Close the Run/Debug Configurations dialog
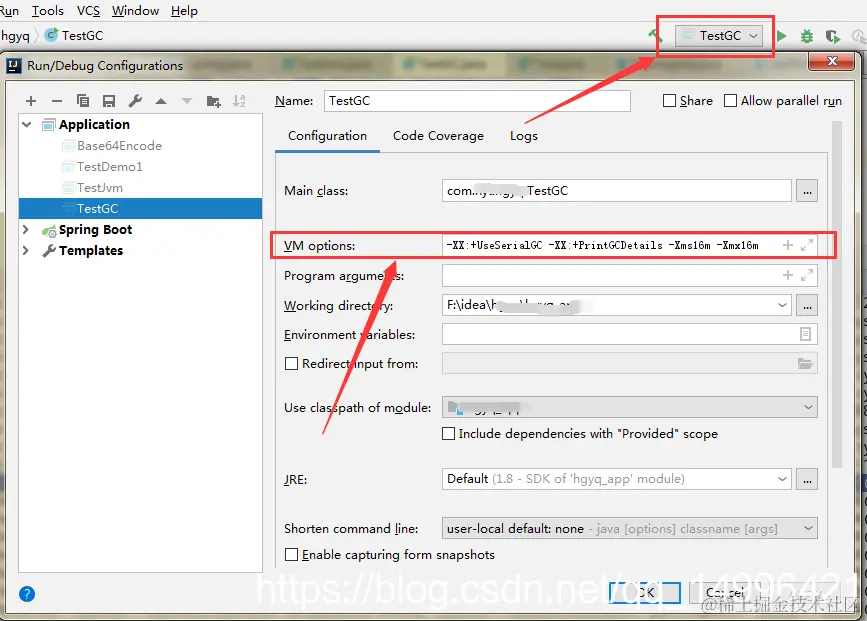The image size is (867, 621). click(832, 61)
